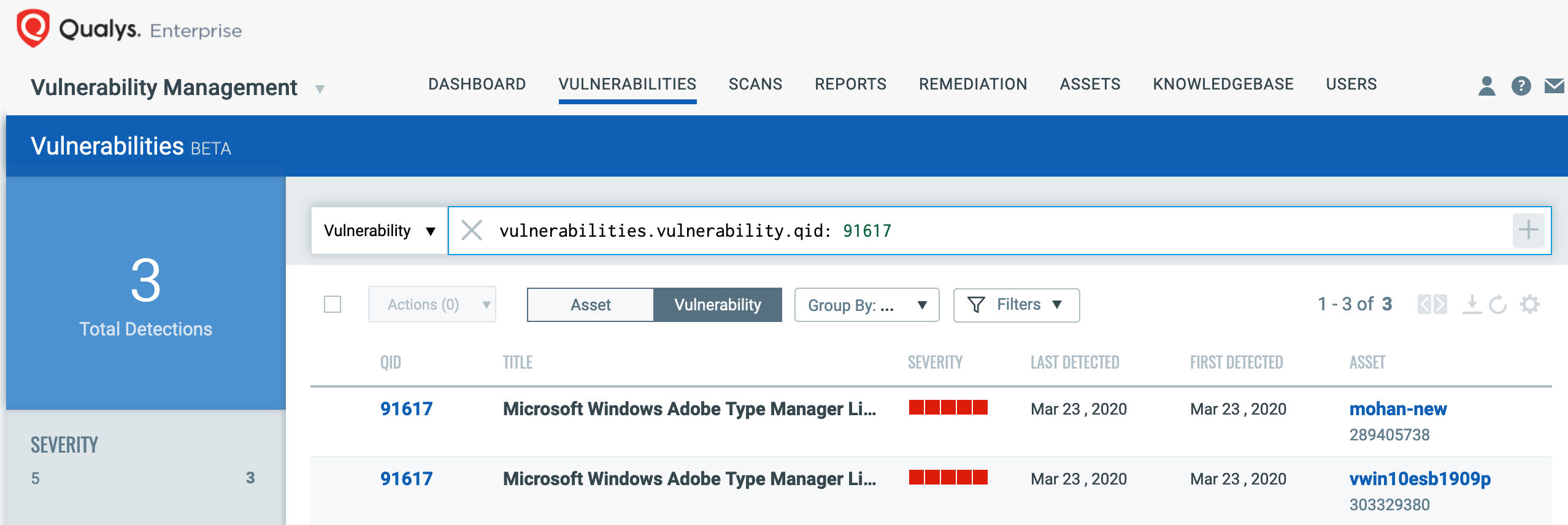Click the title in mohan-new row

coord(690,409)
